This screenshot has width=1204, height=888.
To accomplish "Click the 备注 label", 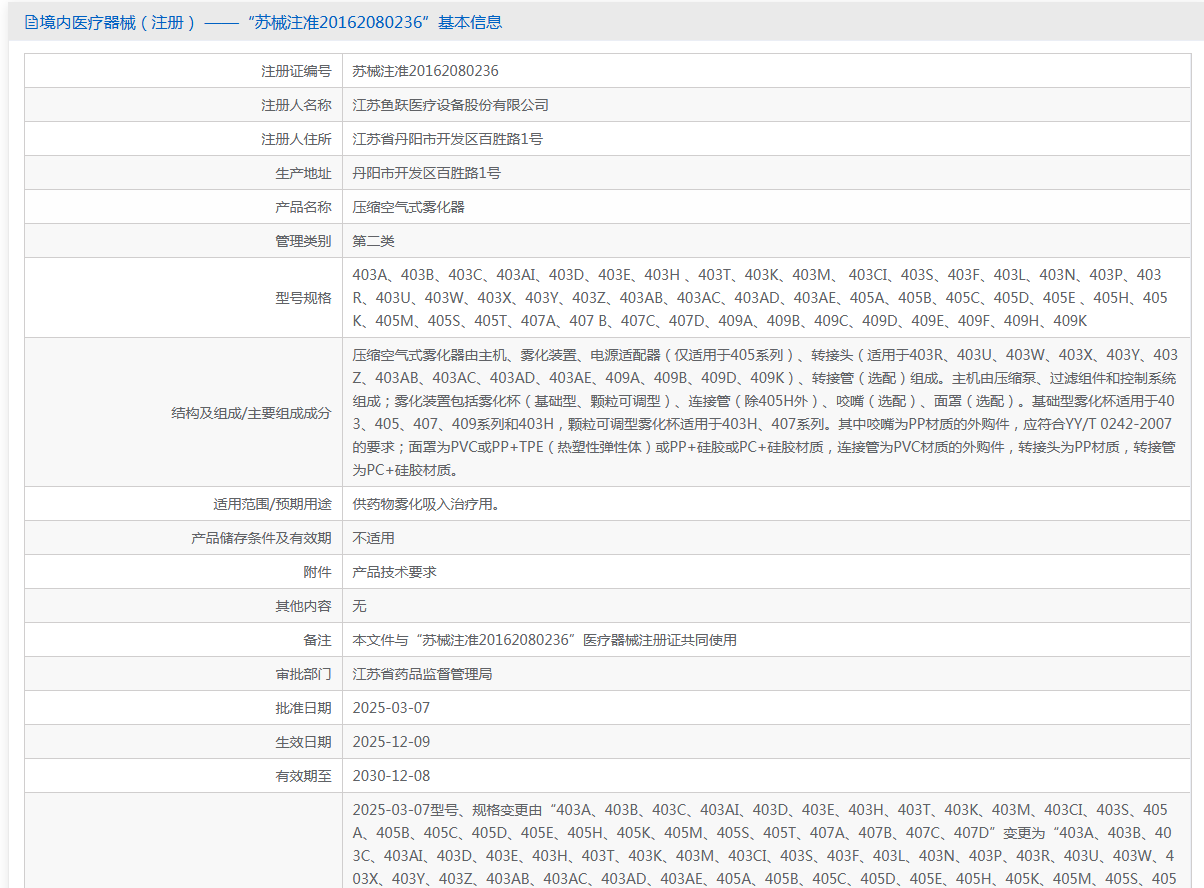I will [317, 640].
